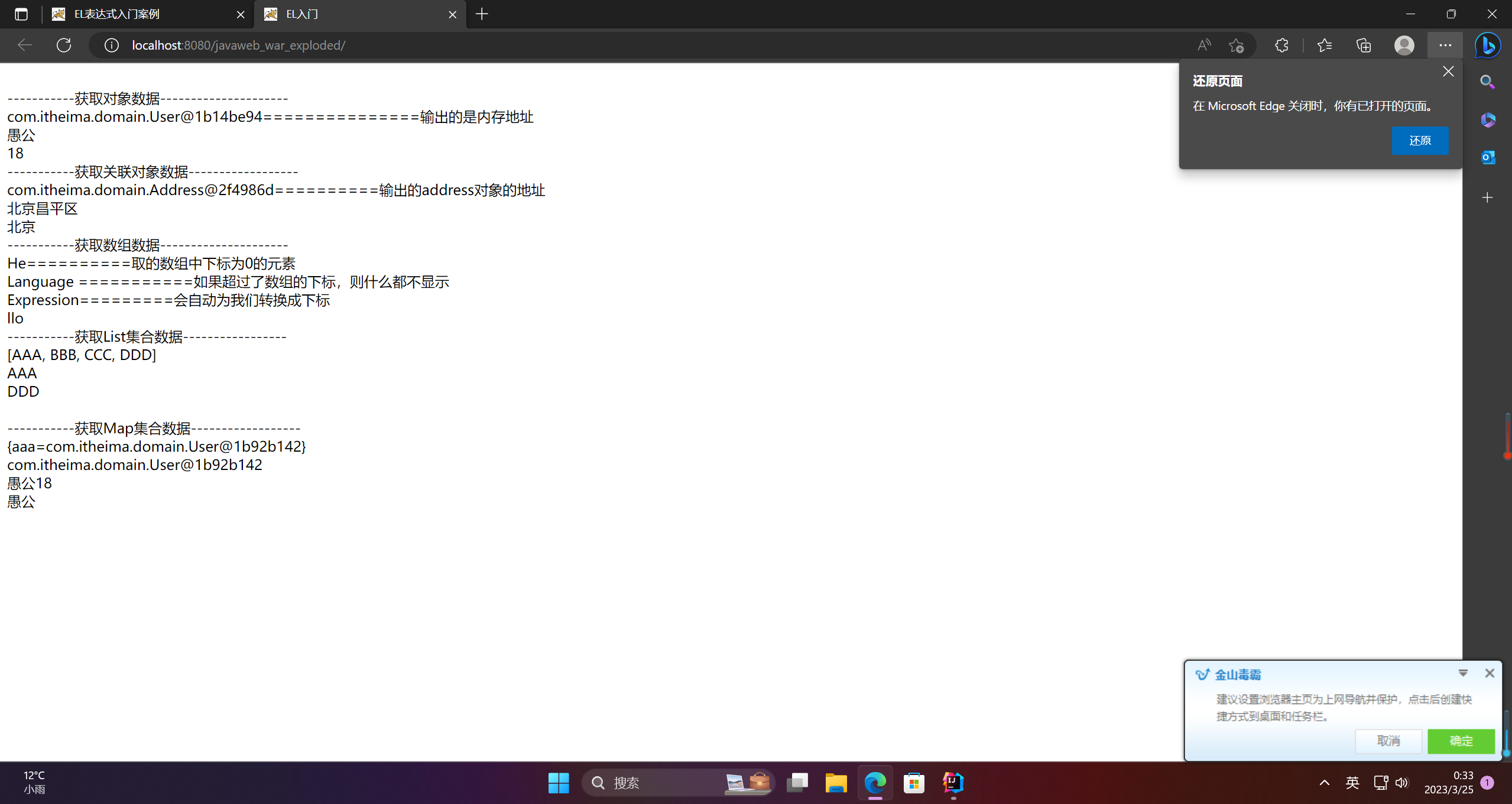Click 取消 in the 金山毒霸 popup
This screenshot has height=804, width=1512.
click(1388, 741)
